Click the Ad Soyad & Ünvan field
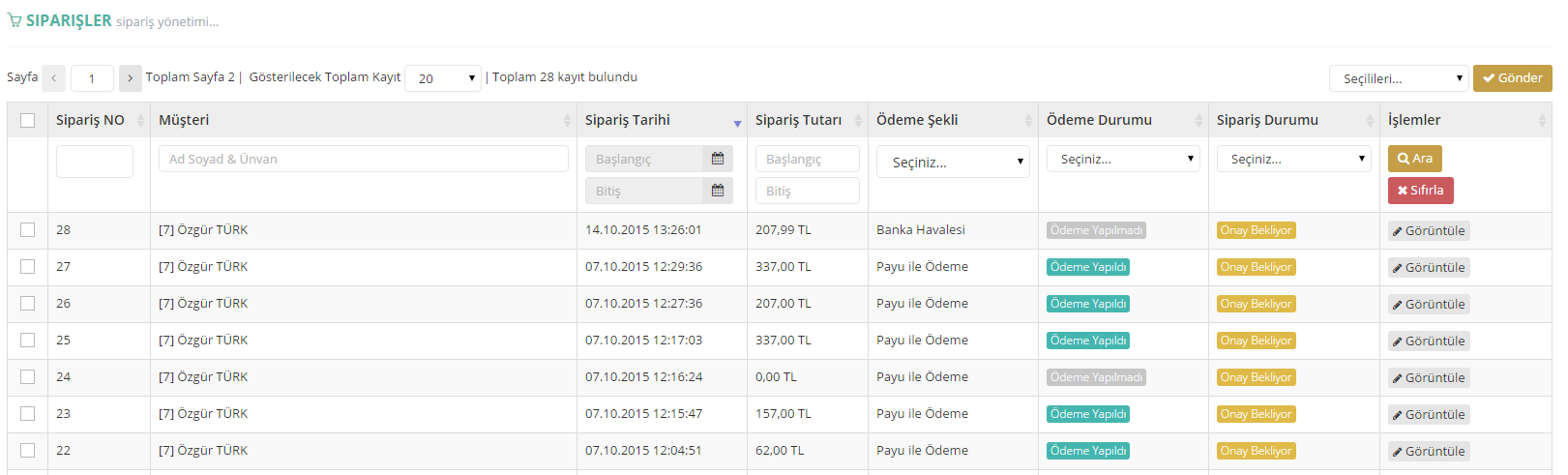 (x=363, y=159)
